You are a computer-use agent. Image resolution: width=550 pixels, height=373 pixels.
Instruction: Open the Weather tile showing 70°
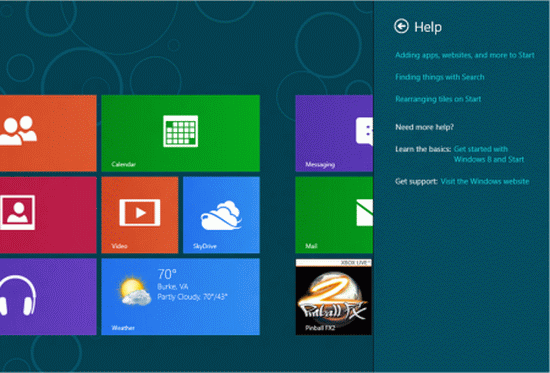(x=181, y=297)
